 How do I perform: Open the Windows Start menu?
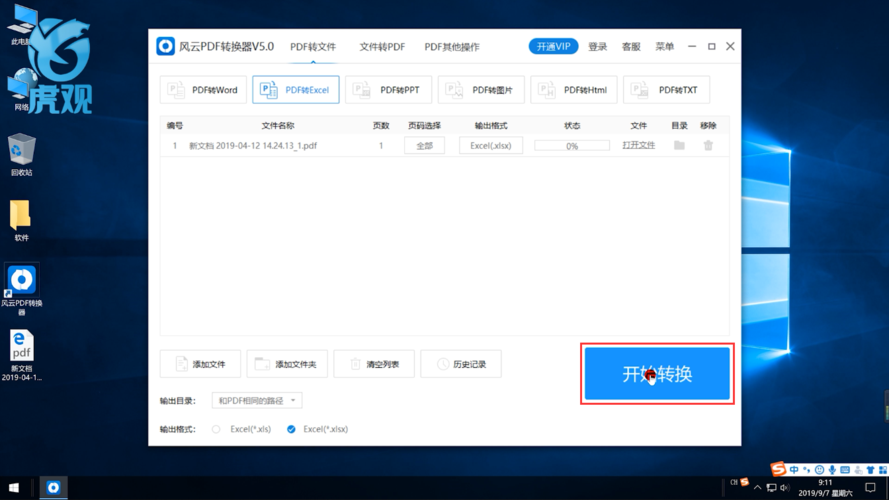click(14, 488)
